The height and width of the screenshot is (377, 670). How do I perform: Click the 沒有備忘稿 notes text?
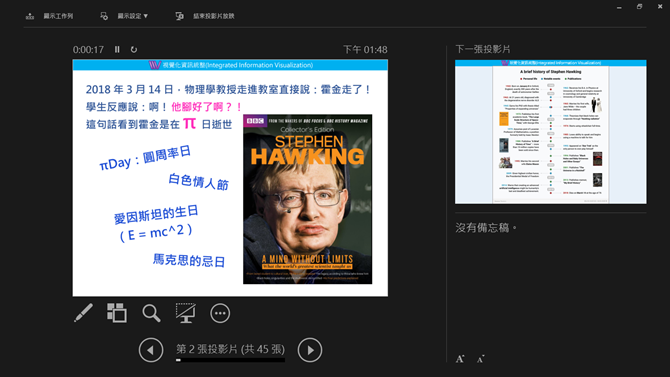coord(486,228)
